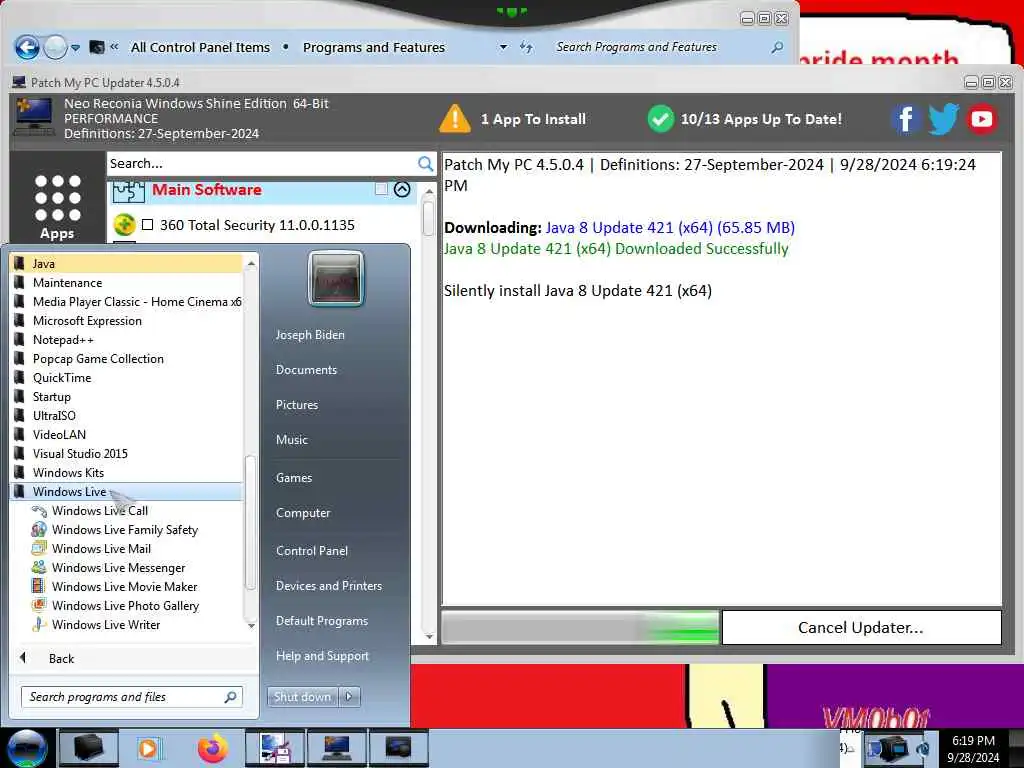Open the Patch My PC YouTube icon
The width and height of the screenshot is (1024, 768).
tap(982, 120)
